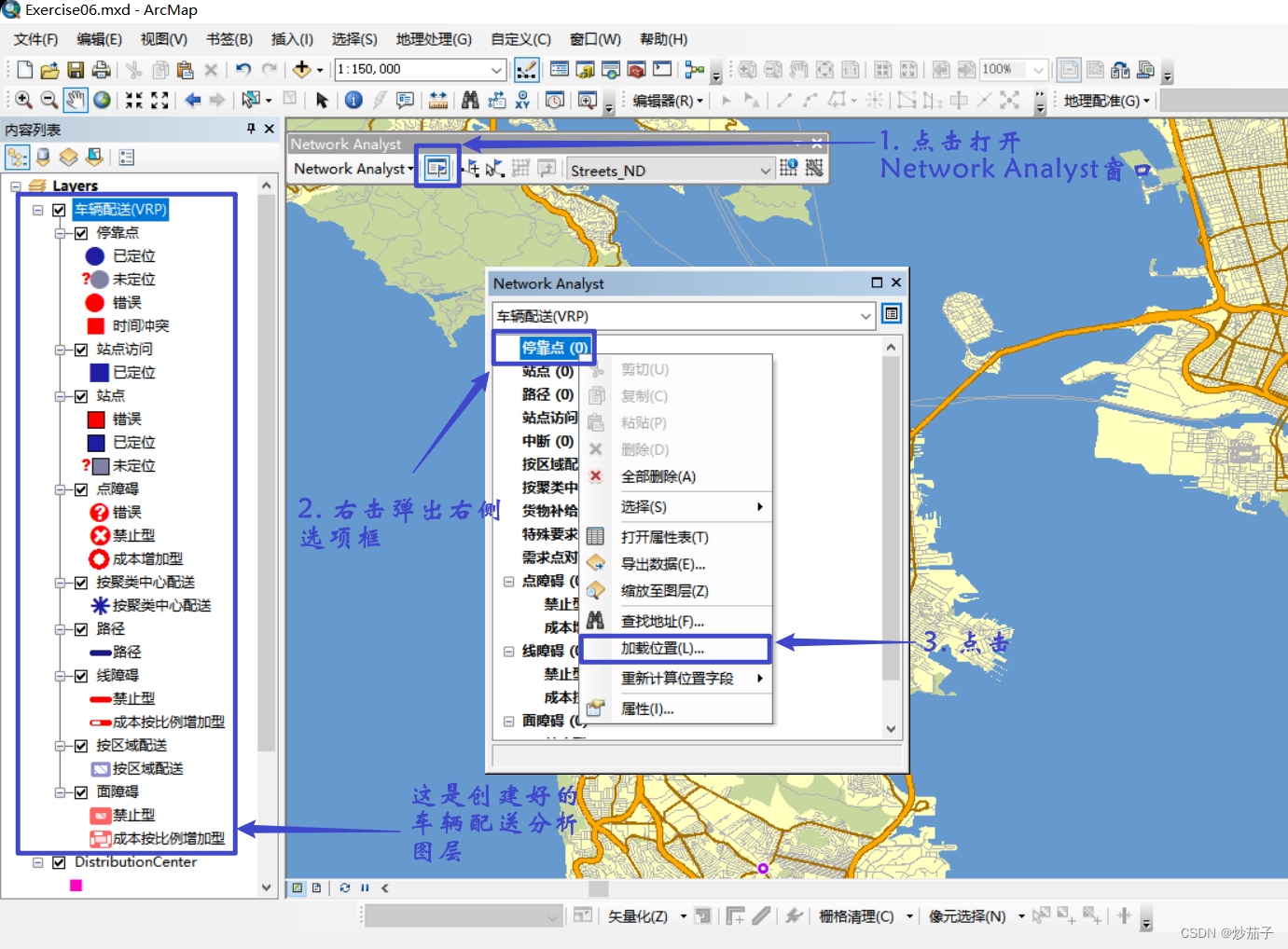Activate the Pan tool on the map toolbar
Image resolution: width=1288 pixels, height=949 pixels.
click(76, 100)
